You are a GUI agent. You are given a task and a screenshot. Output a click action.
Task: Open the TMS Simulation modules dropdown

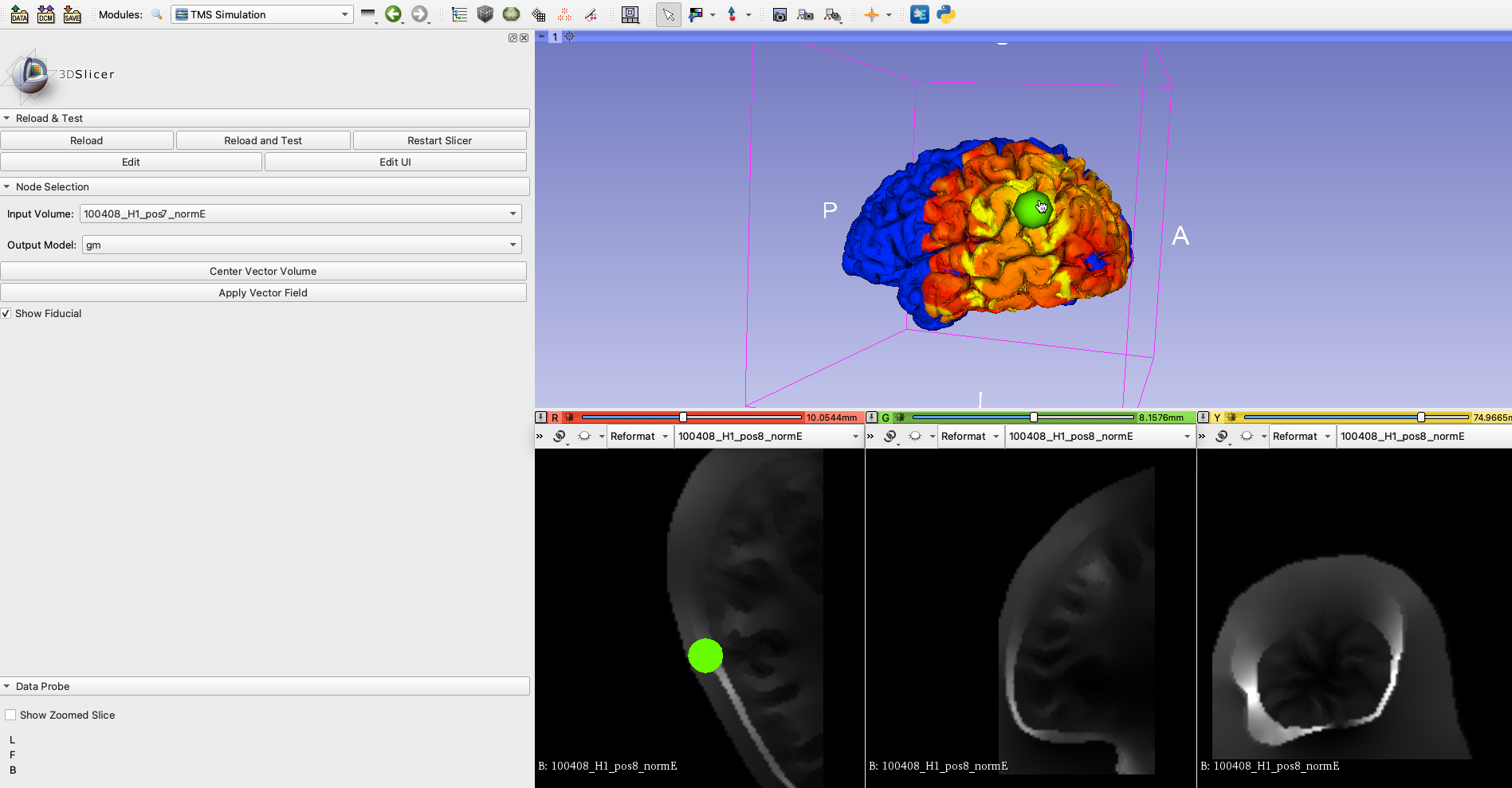pyautogui.click(x=261, y=14)
